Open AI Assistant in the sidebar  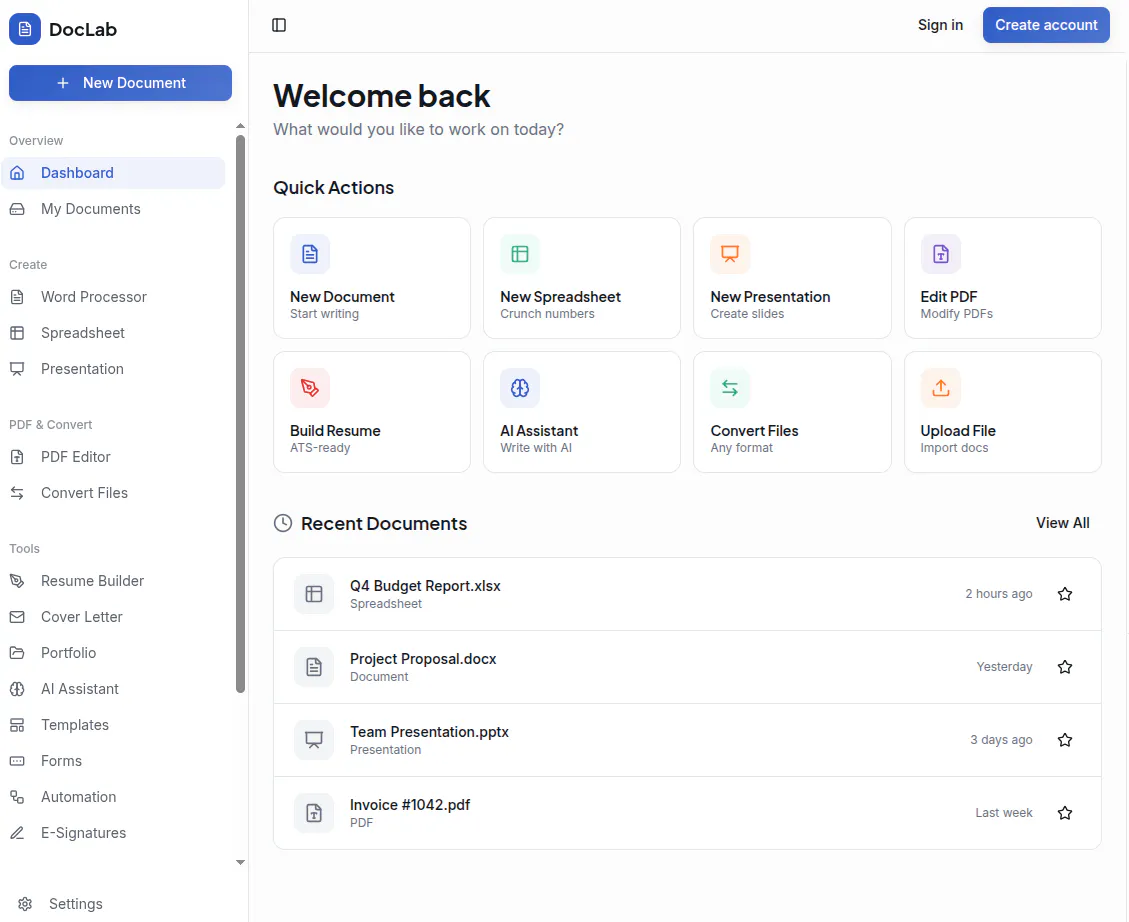coord(113,689)
